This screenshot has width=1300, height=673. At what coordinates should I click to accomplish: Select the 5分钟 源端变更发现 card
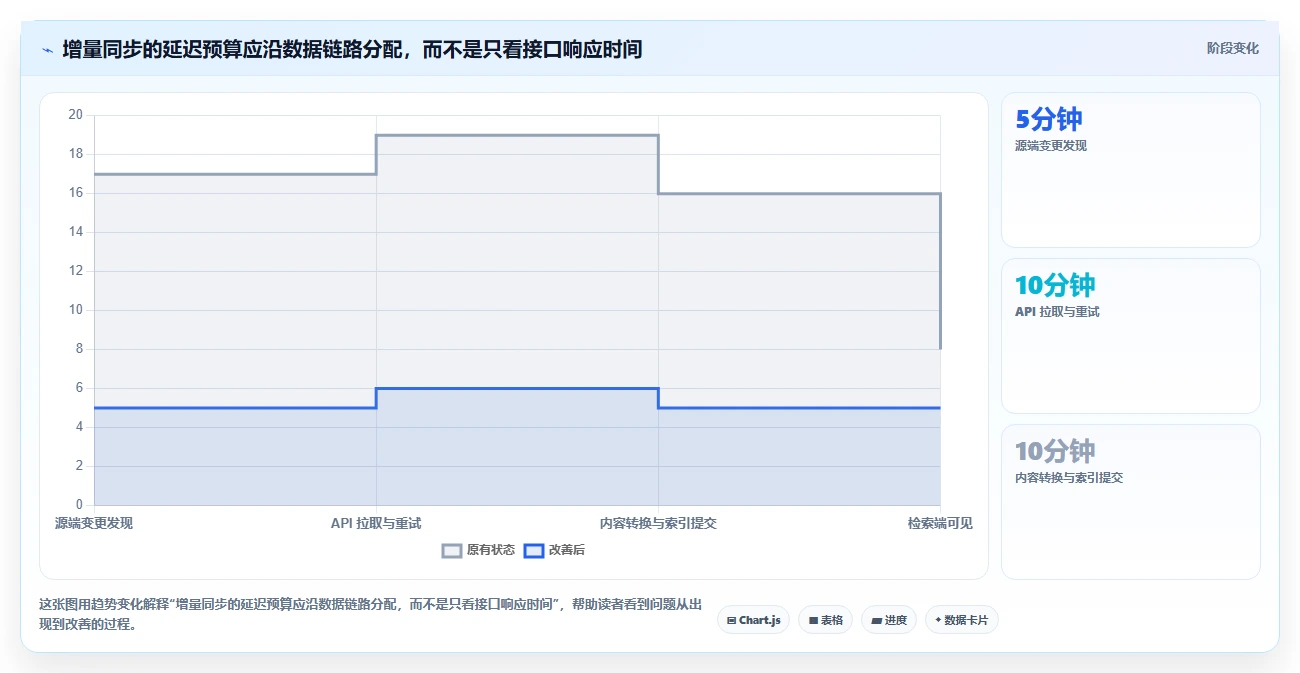click(1130, 170)
